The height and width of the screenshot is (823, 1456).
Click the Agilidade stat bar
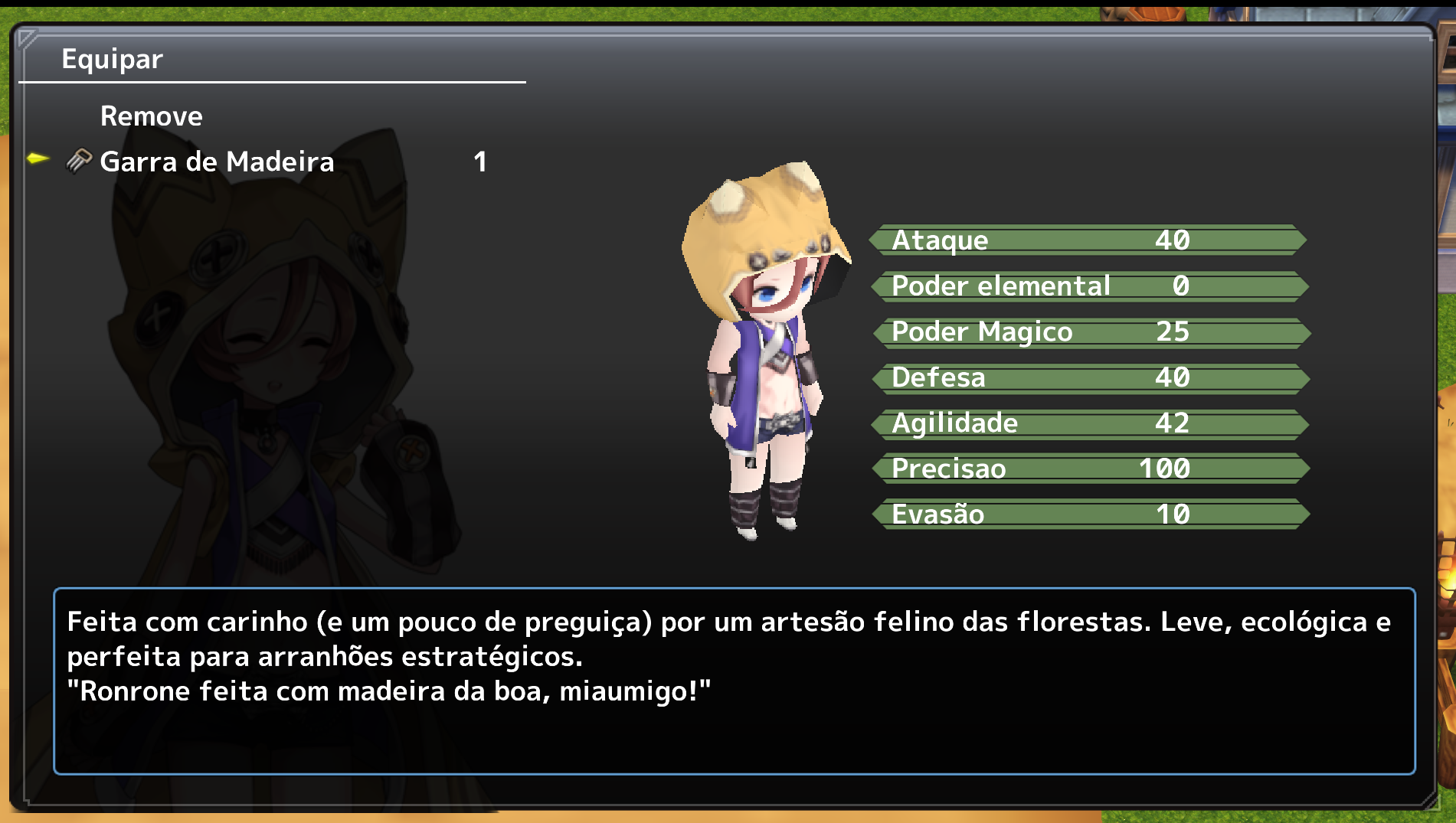[1090, 423]
